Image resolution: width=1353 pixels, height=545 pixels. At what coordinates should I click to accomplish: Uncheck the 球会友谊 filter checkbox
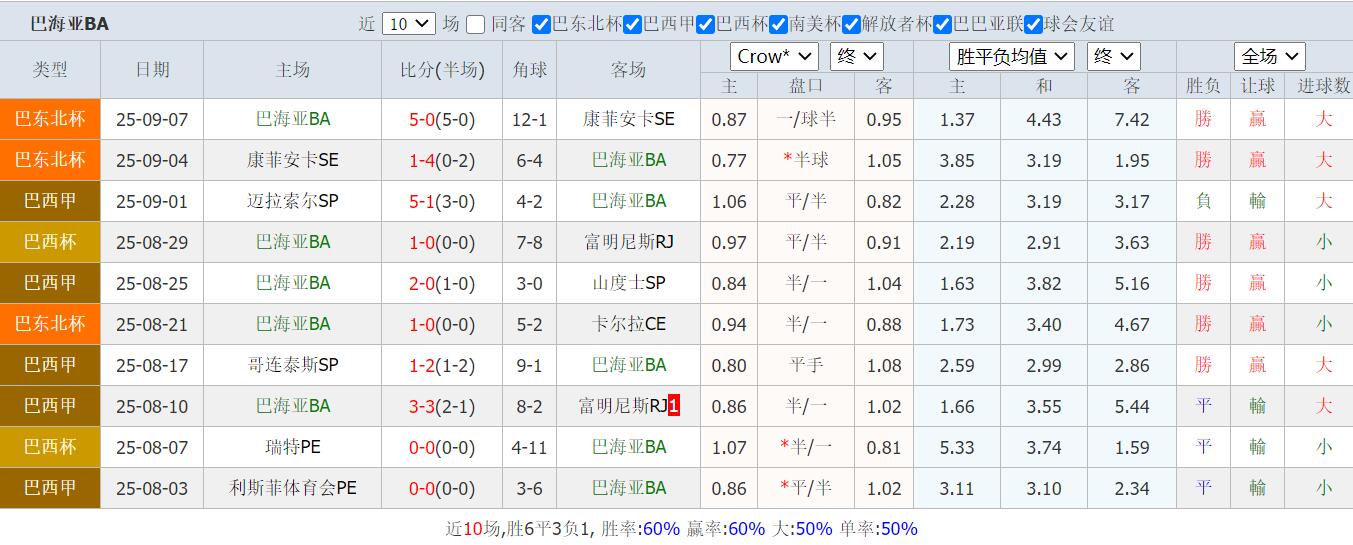(1034, 24)
